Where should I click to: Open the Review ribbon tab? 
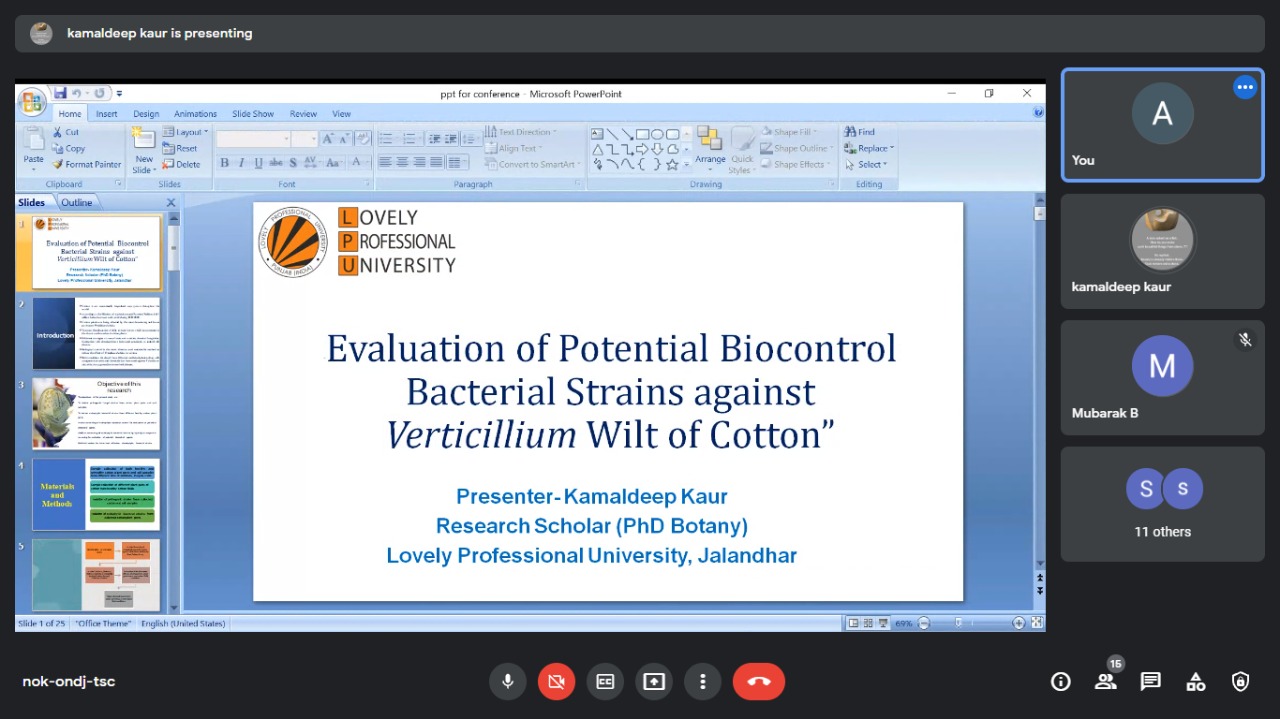point(303,114)
